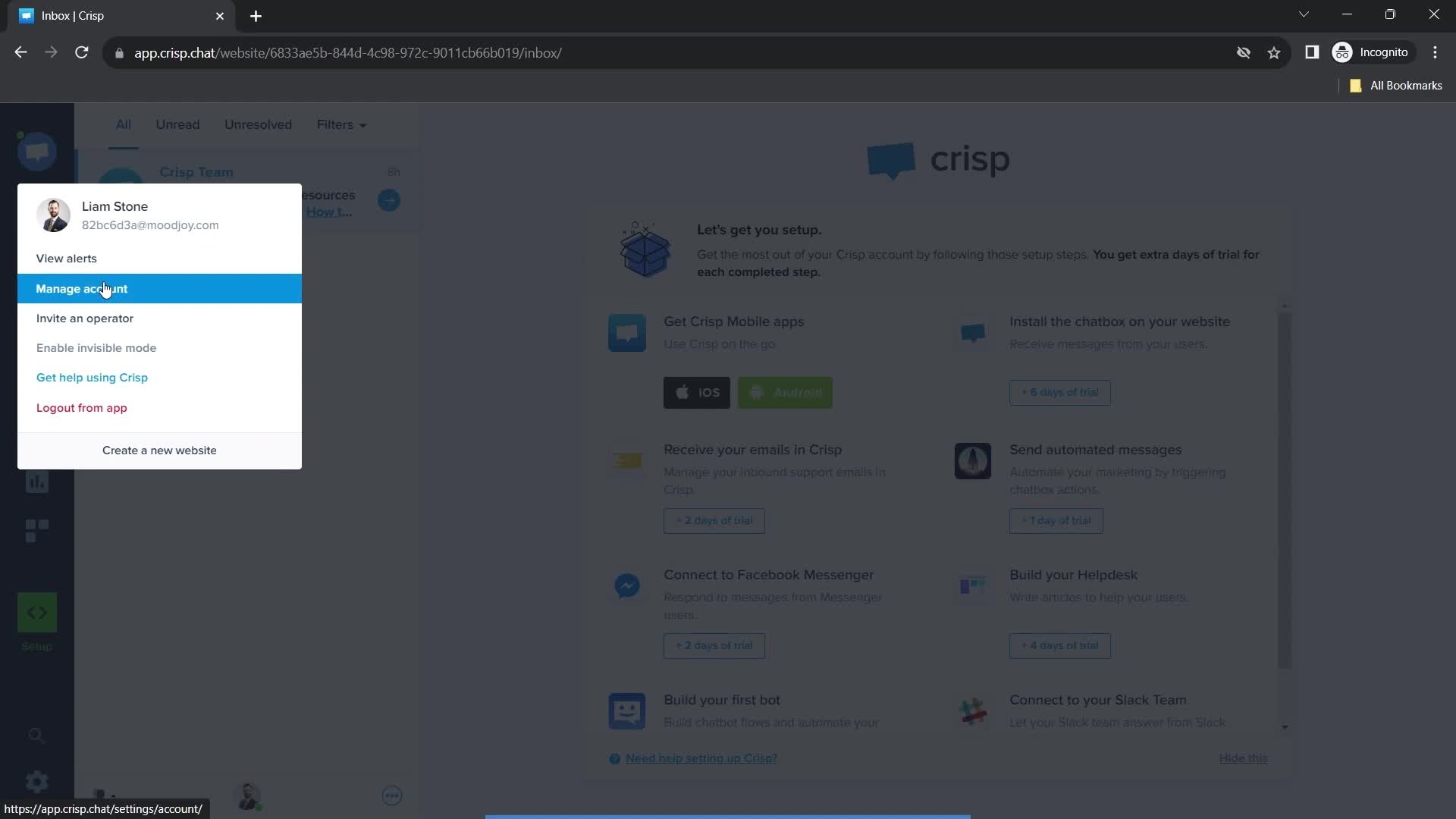Toggle Enable invisible mode option
The height and width of the screenshot is (819, 1456).
coord(96,347)
